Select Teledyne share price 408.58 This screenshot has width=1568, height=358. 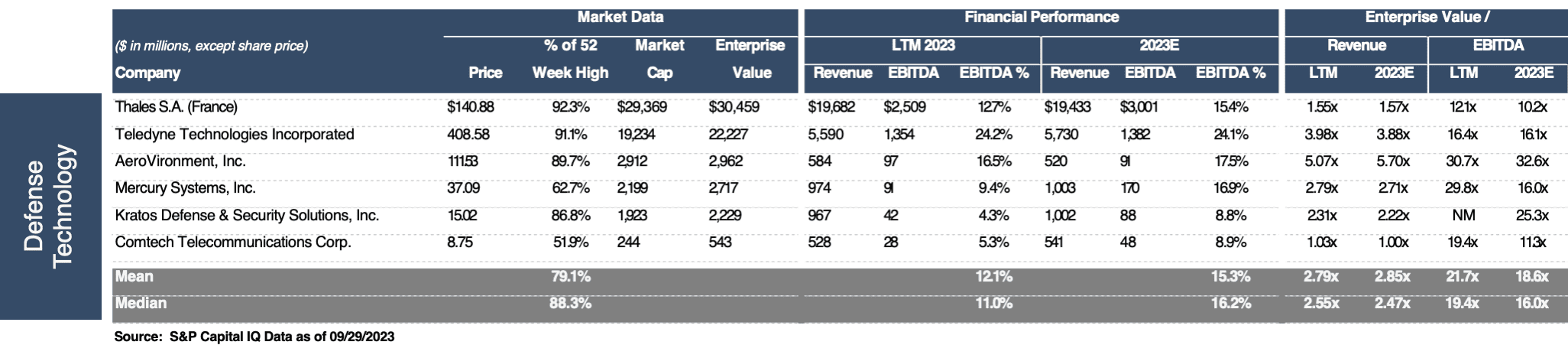click(x=468, y=135)
